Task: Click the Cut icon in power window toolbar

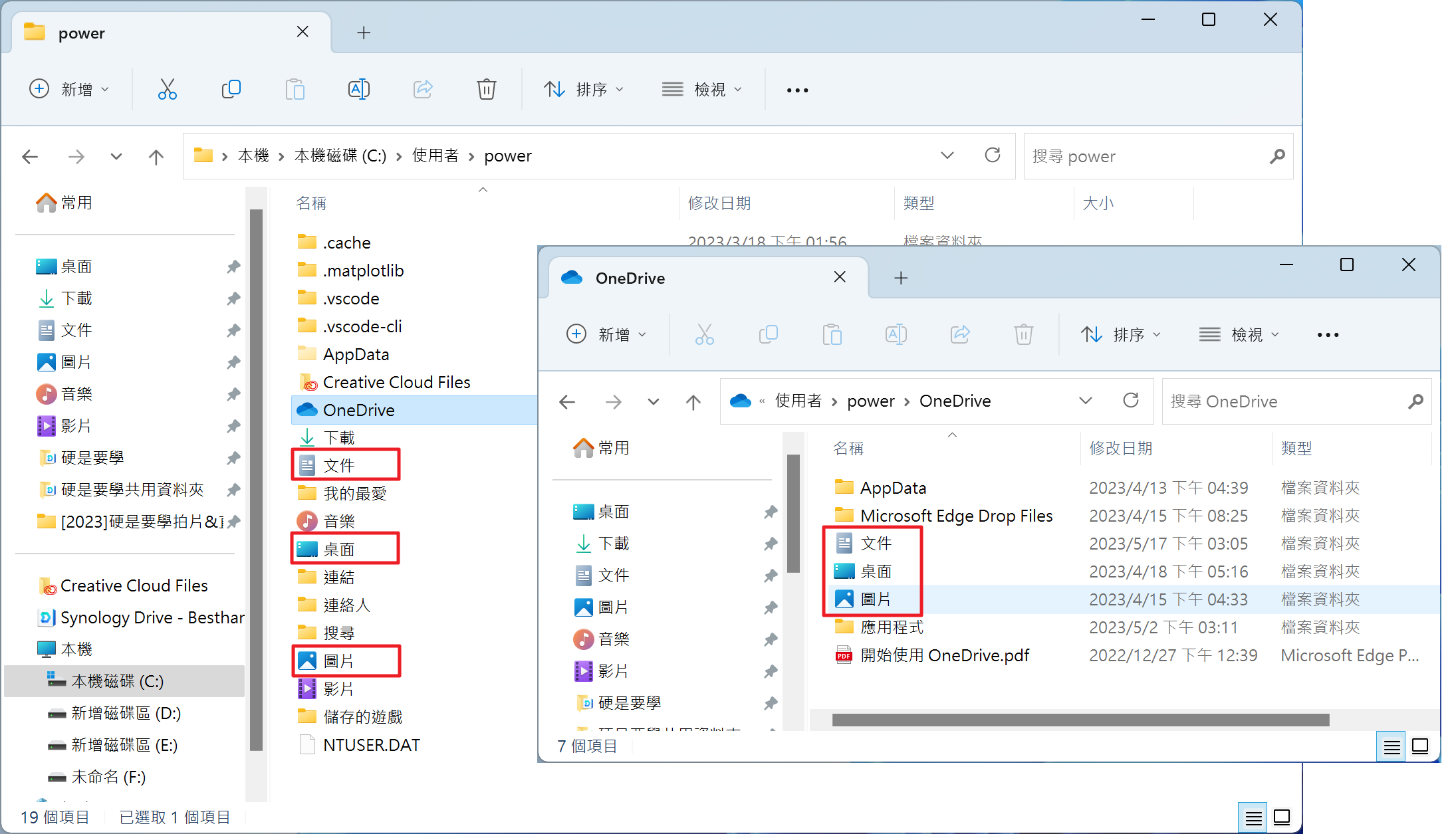Action: point(167,89)
